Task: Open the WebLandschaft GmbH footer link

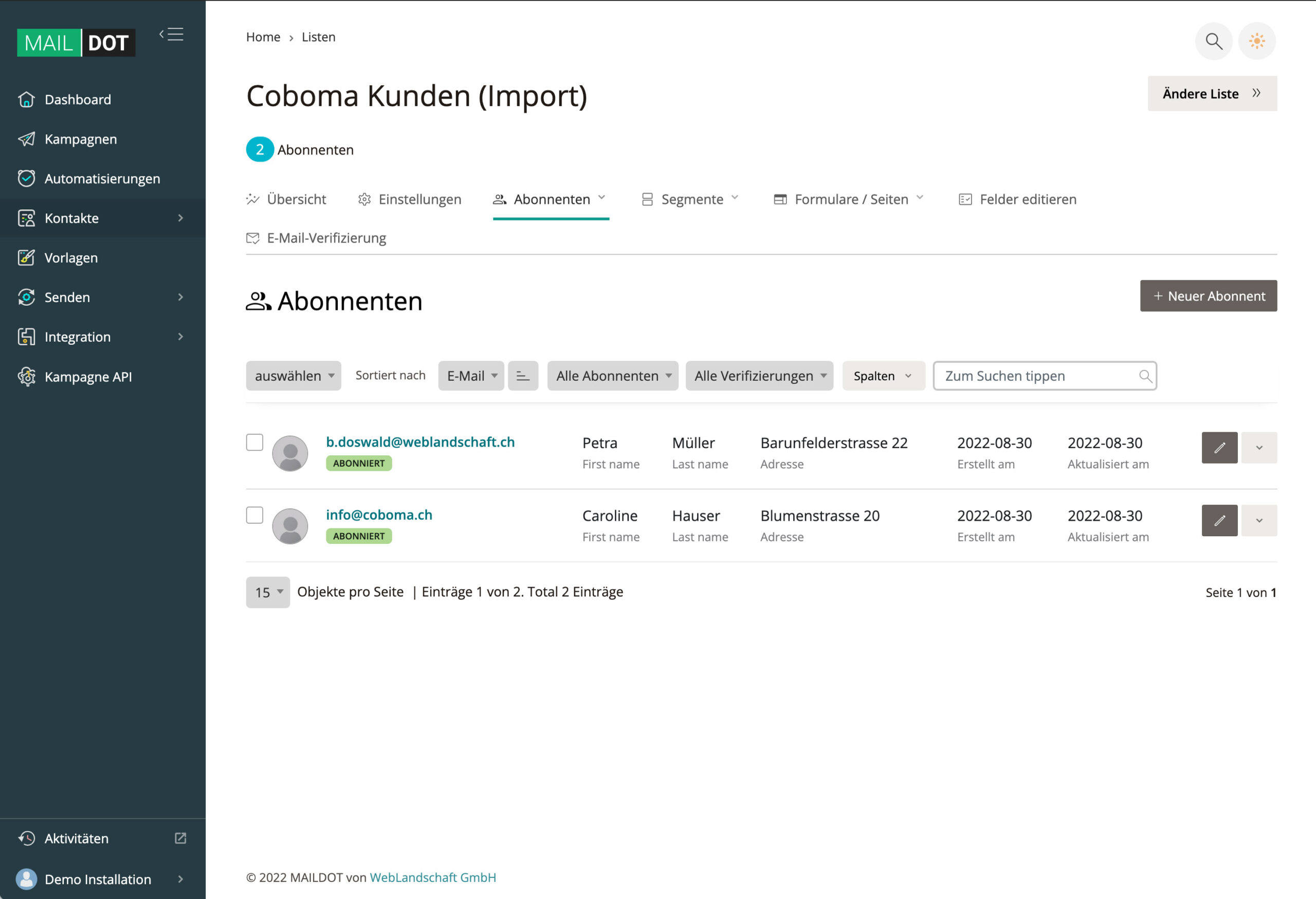Action: pos(433,877)
